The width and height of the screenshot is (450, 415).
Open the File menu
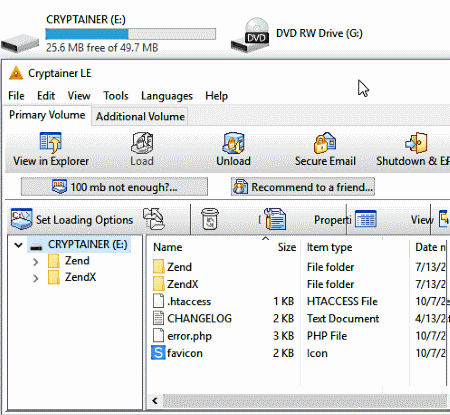click(16, 96)
